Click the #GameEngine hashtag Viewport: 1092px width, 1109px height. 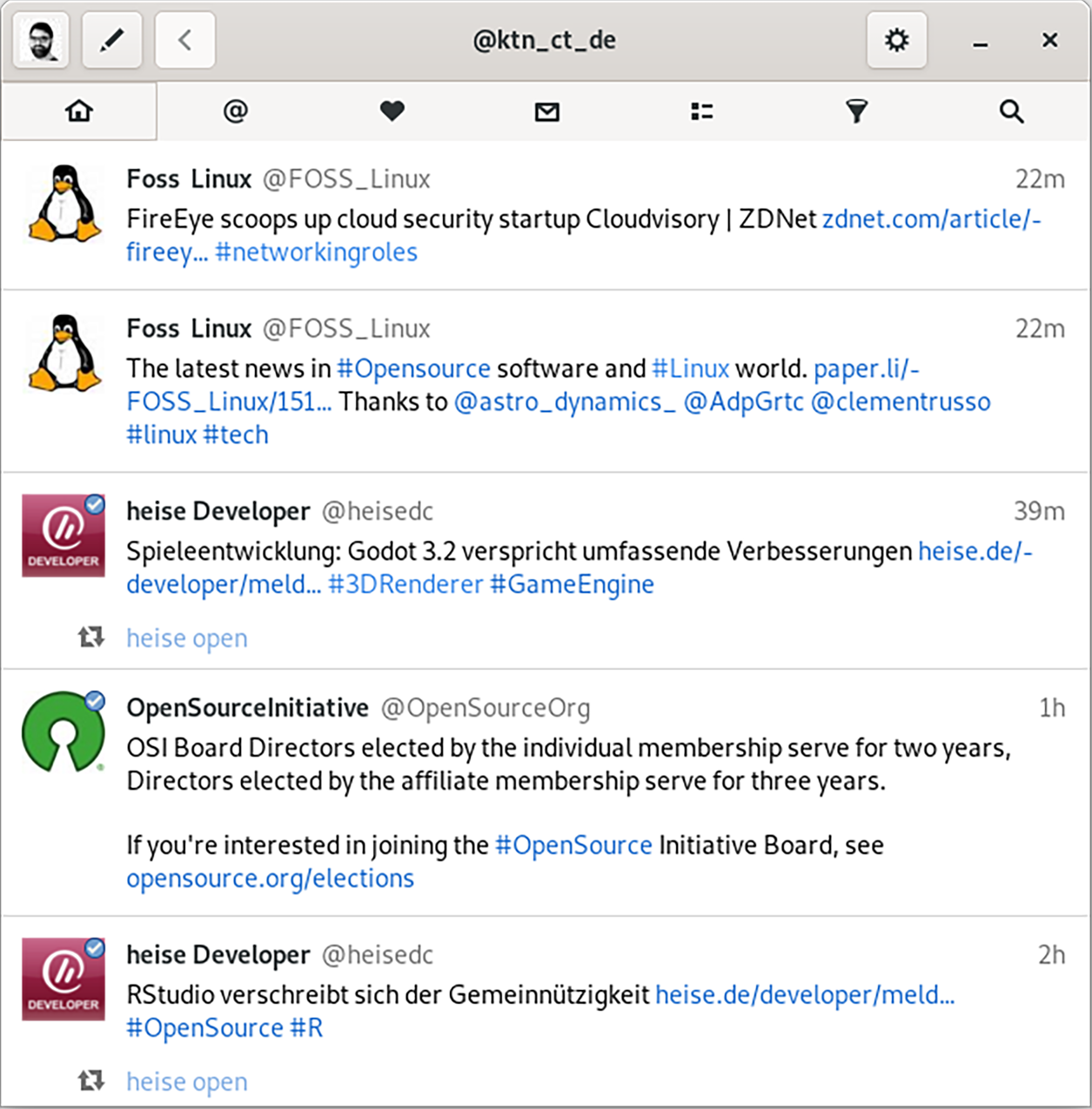tap(572, 585)
